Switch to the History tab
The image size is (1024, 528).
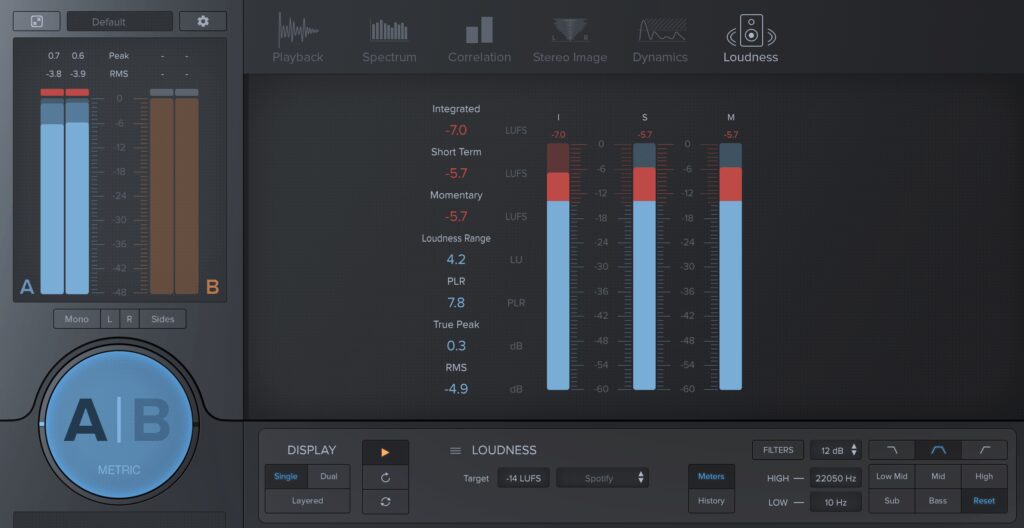point(711,501)
